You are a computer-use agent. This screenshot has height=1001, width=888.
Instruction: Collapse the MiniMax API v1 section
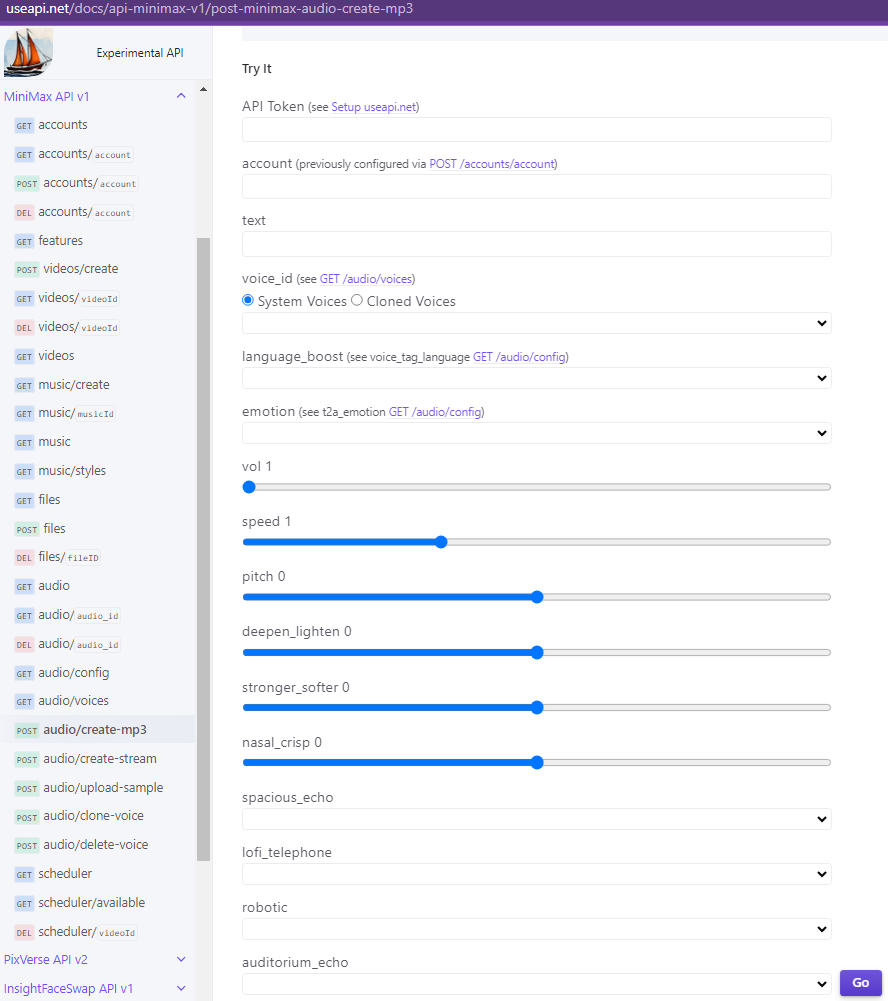pyautogui.click(x=181, y=96)
